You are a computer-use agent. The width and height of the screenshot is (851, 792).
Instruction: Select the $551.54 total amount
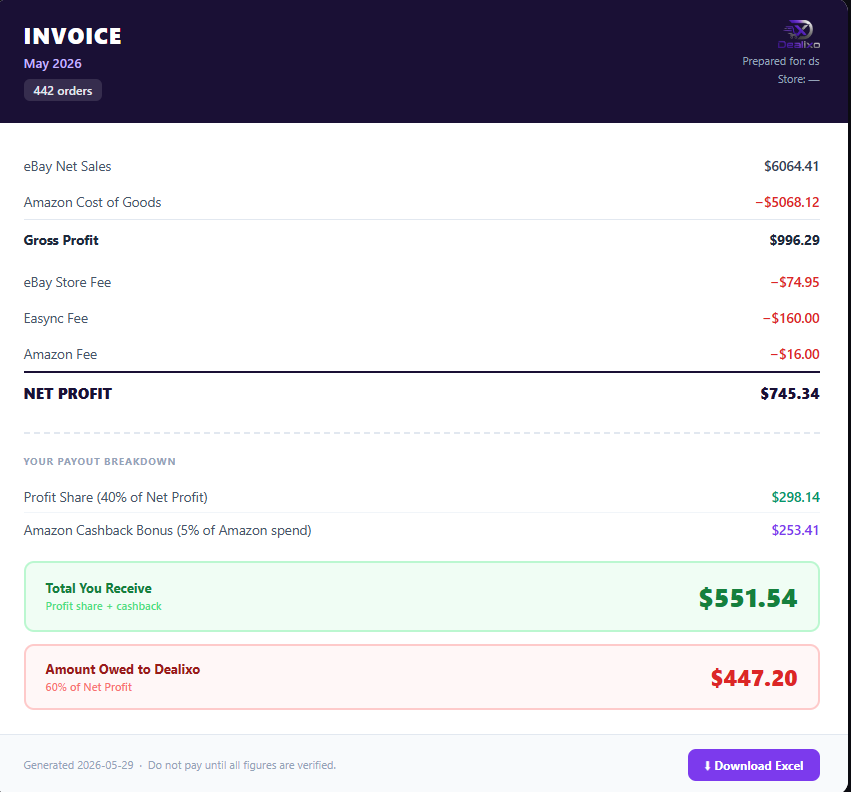coord(748,598)
